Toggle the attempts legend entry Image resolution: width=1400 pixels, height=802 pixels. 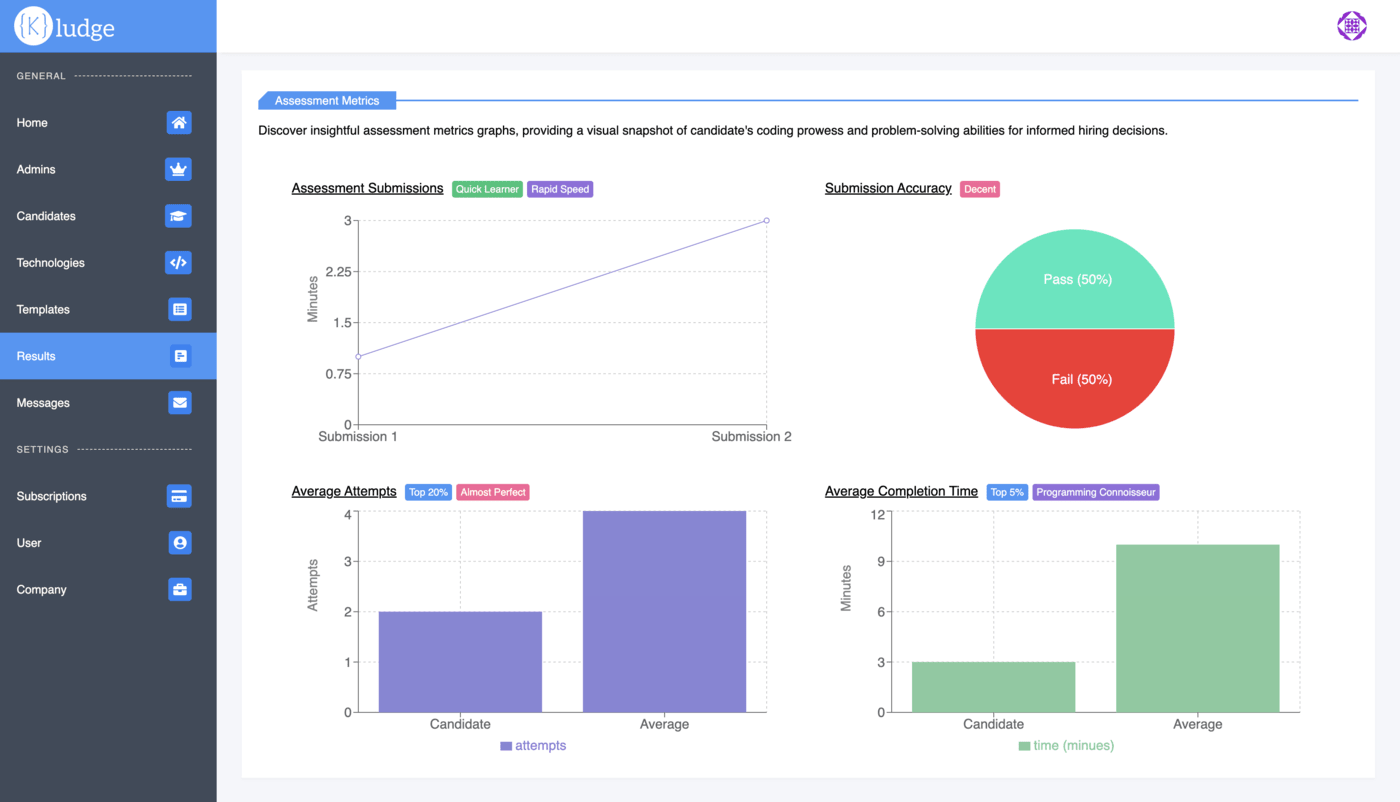pyautogui.click(x=533, y=746)
